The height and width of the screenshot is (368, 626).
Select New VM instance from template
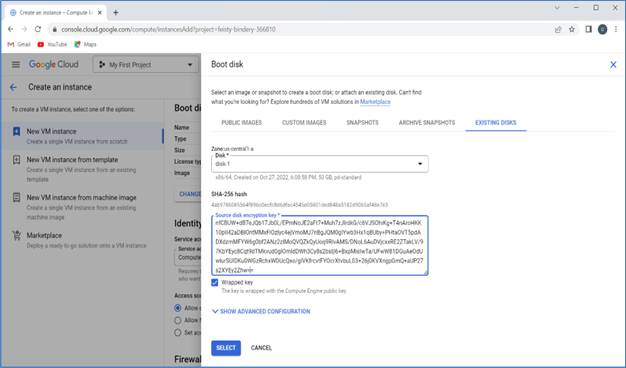(x=83, y=169)
